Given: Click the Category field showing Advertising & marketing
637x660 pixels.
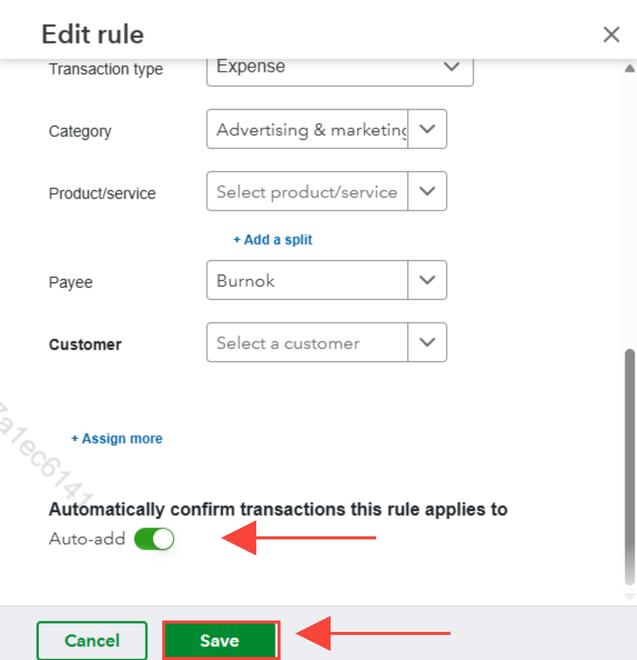Looking at the screenshot, I should (308, 130).
